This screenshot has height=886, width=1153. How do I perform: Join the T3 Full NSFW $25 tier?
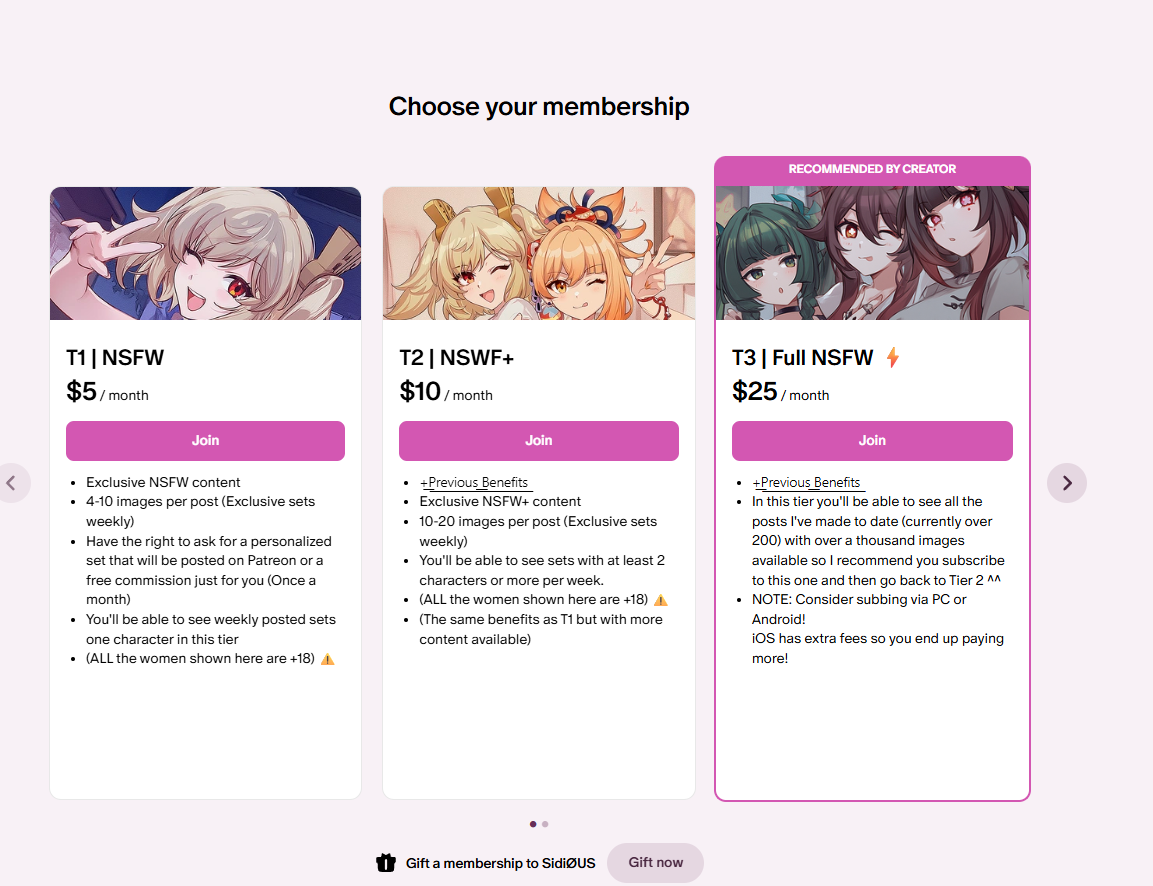click(x=872, y=440)
